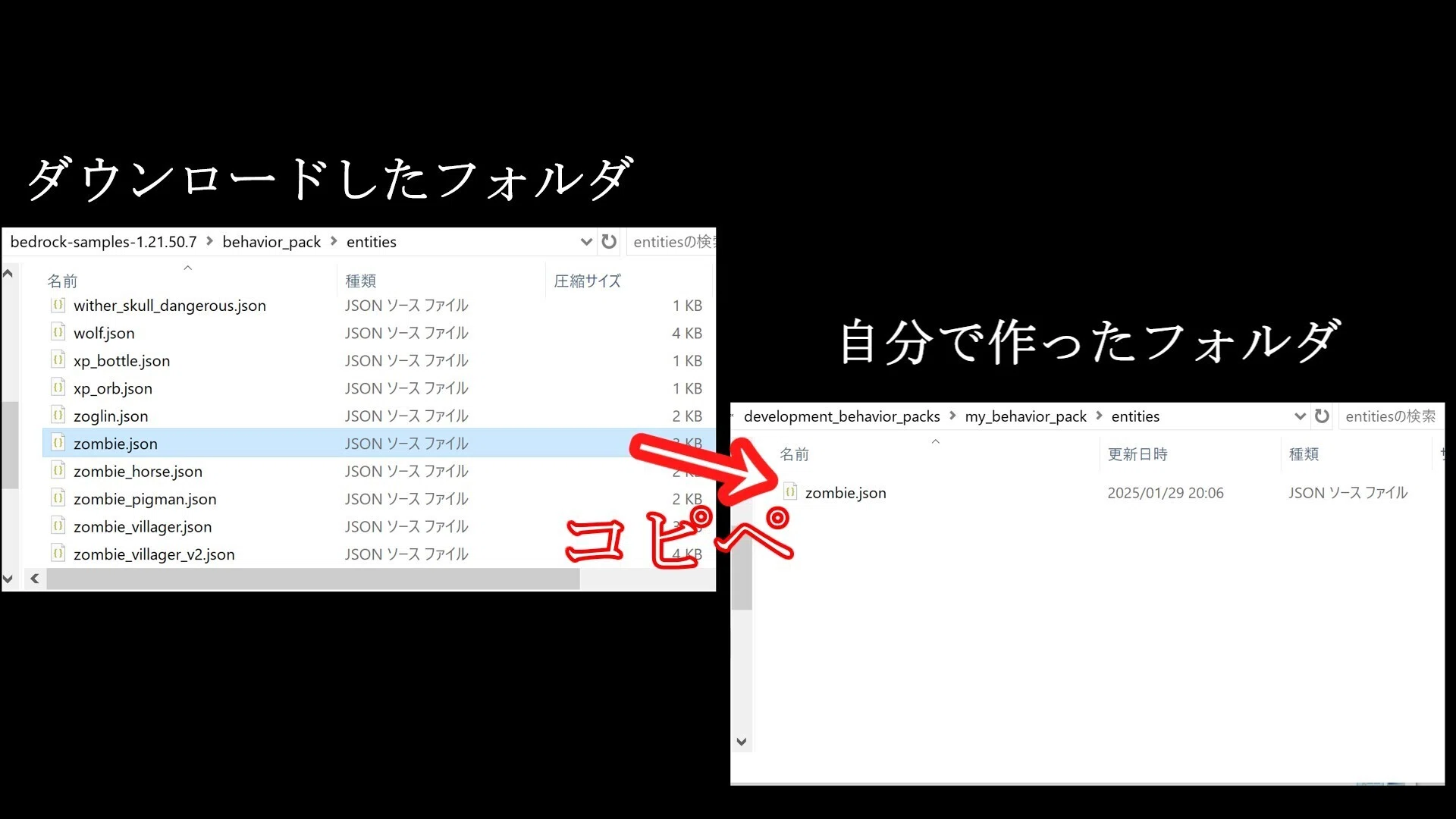Click the 2025/01/29 20:06 date cell
The width and height of the screenshot is (1456, 819).
click(1166, 493)
